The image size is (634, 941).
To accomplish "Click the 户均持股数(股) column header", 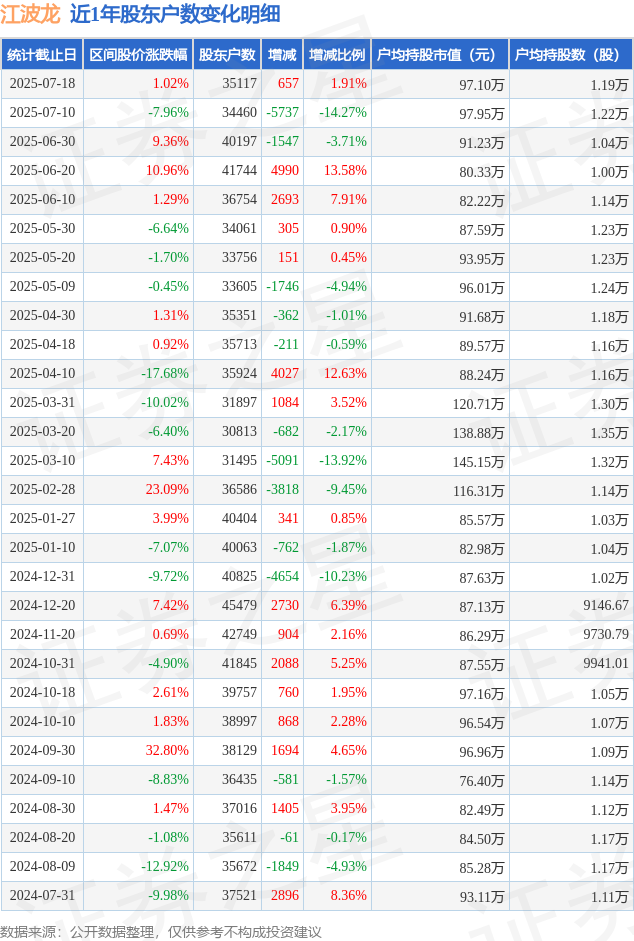I will pyautogui.click(x=571, y=55).
